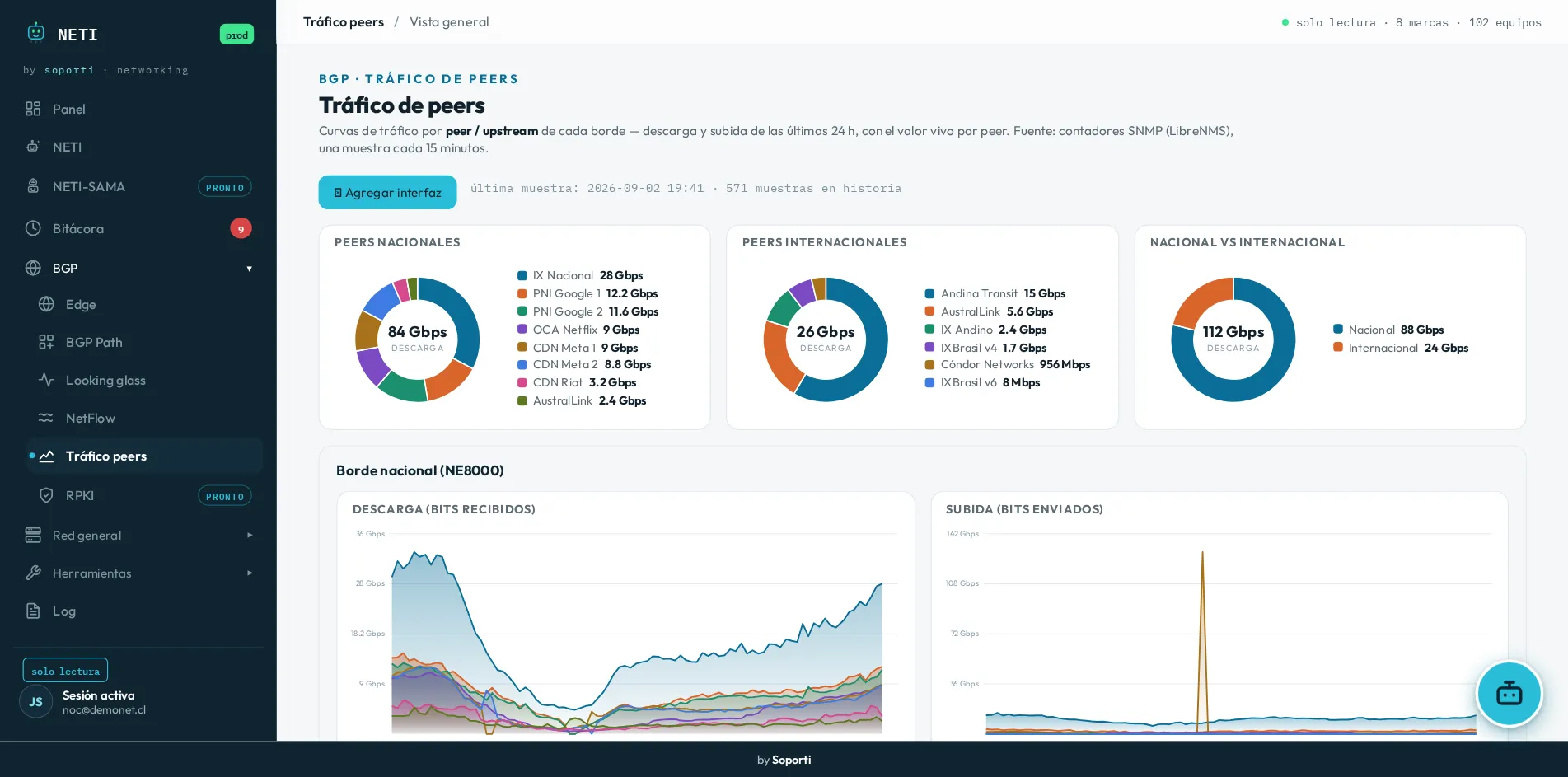
Task: Click the 'IX Andino' legend label
Action: (967, 330)
